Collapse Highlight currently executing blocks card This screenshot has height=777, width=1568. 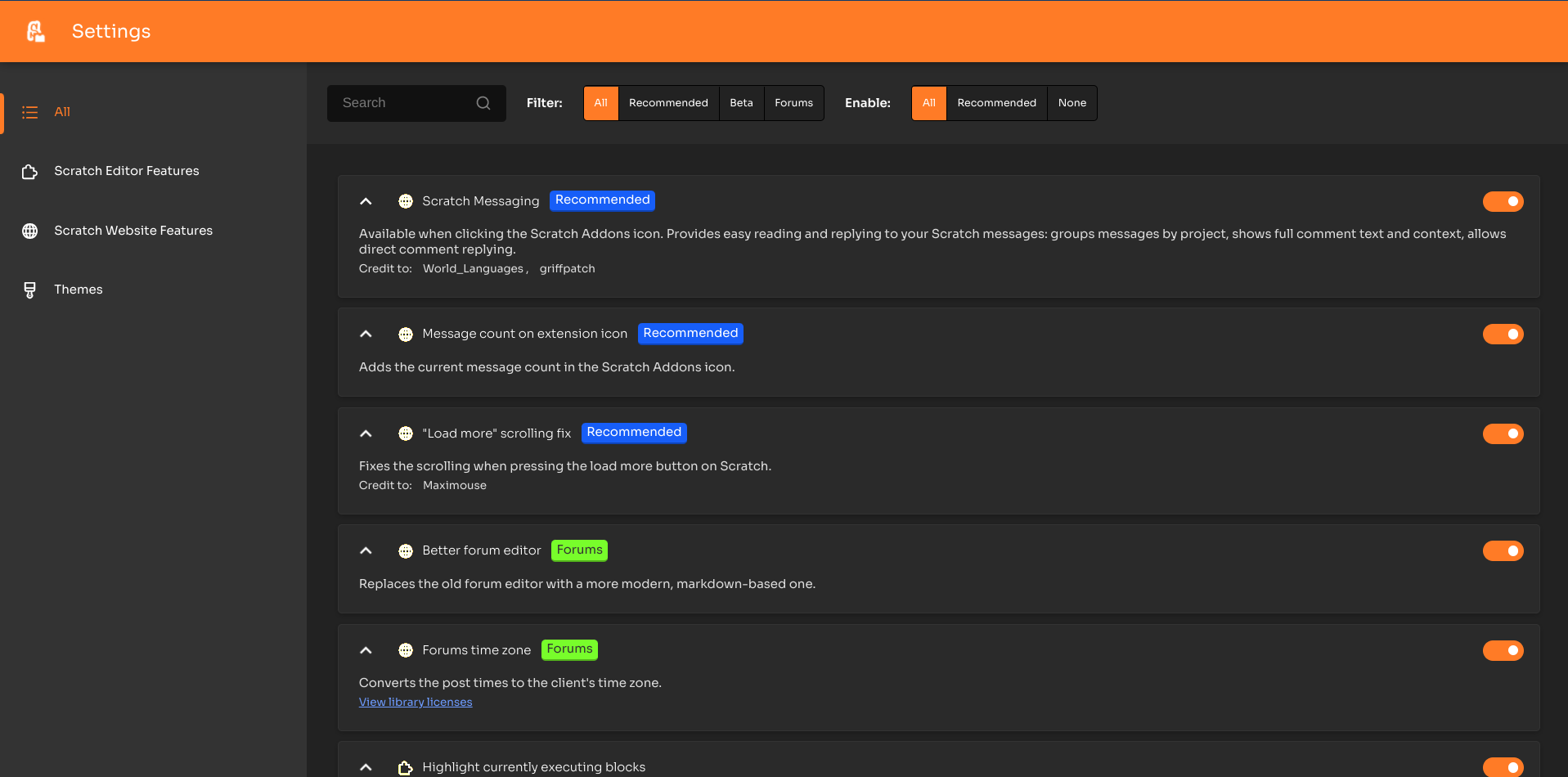click(366, 767)
